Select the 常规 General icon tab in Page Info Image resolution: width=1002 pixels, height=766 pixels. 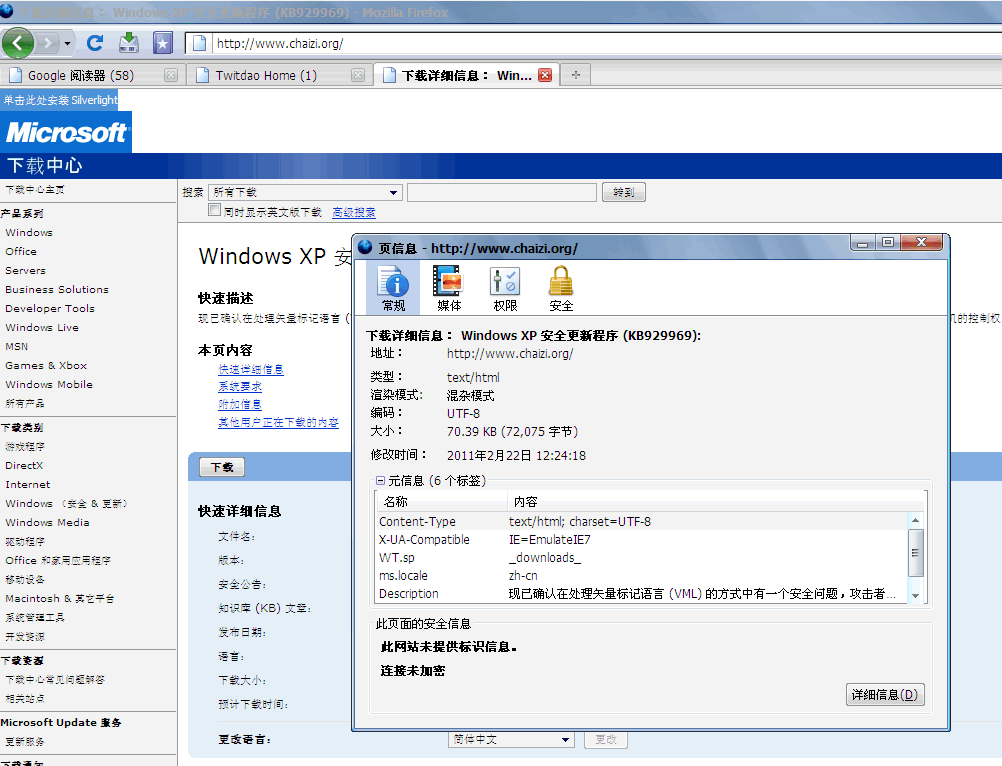tap(393, 288)
